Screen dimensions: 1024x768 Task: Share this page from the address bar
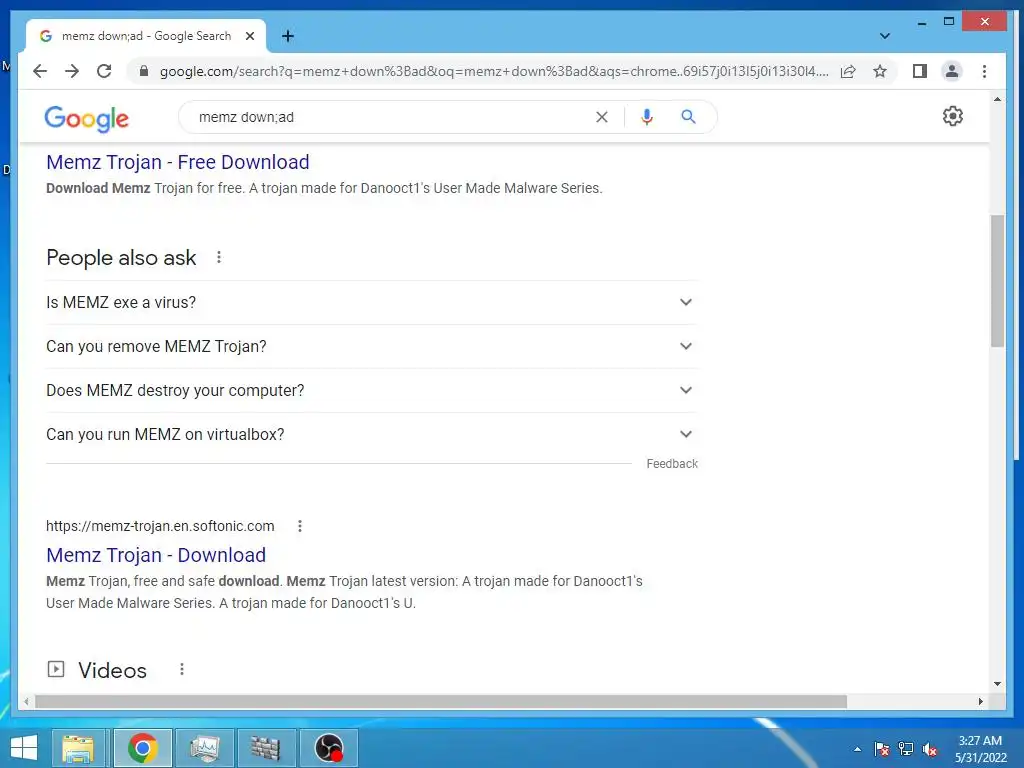point(848,71)
